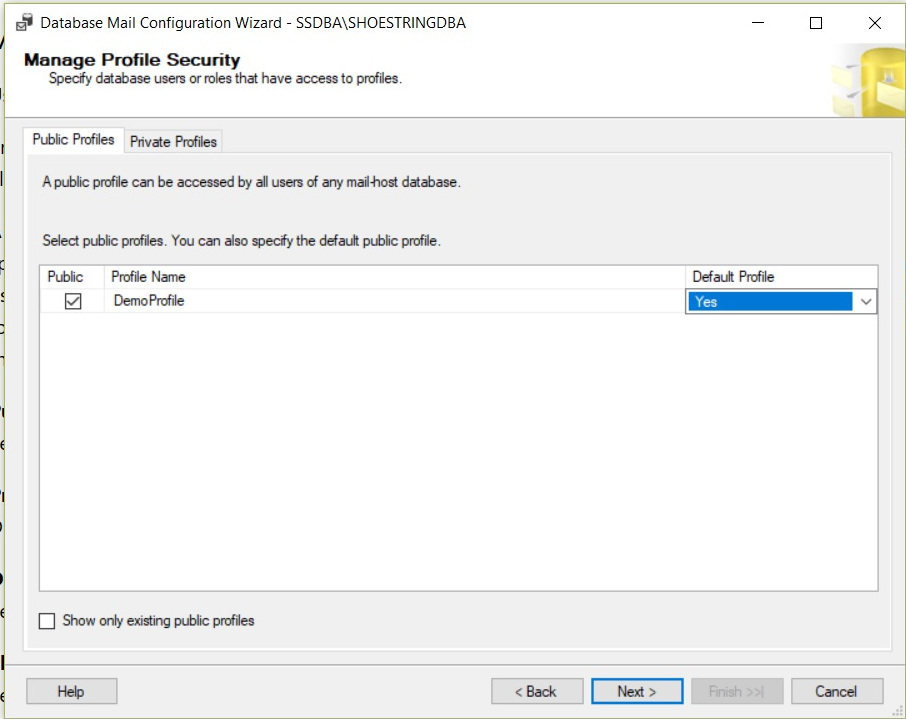Click the Next button to continue
Viewport: 906px width, 719px height.
coord(637,690)
